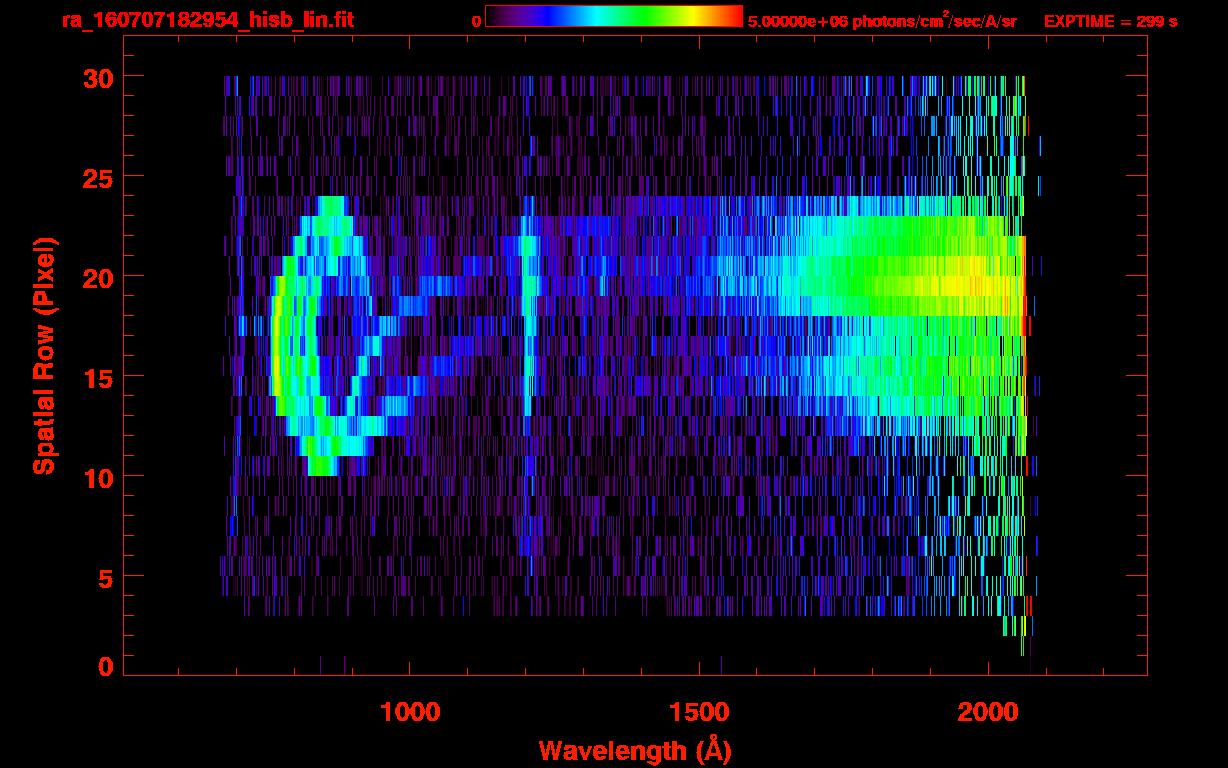Screen dimensions: 1228x768
Task: Click the x-axis tick label 2000
Action: [988, 712]
